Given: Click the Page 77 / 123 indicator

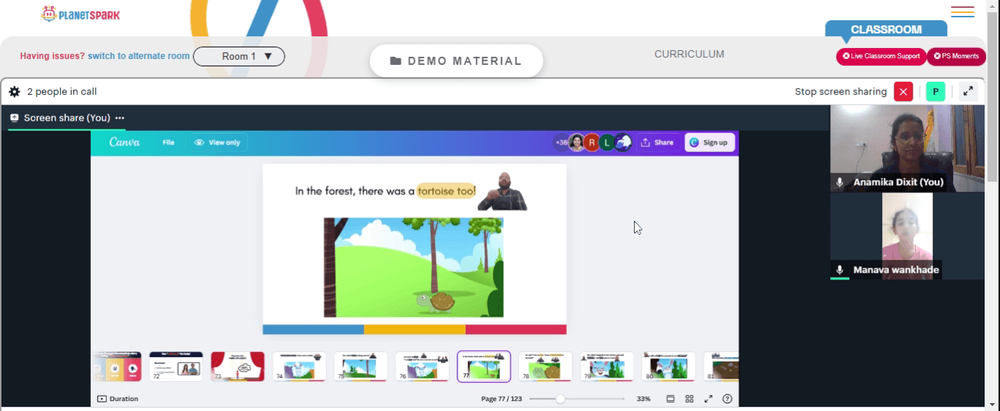Looking at the screenshot, I should [x=501, y=399].
